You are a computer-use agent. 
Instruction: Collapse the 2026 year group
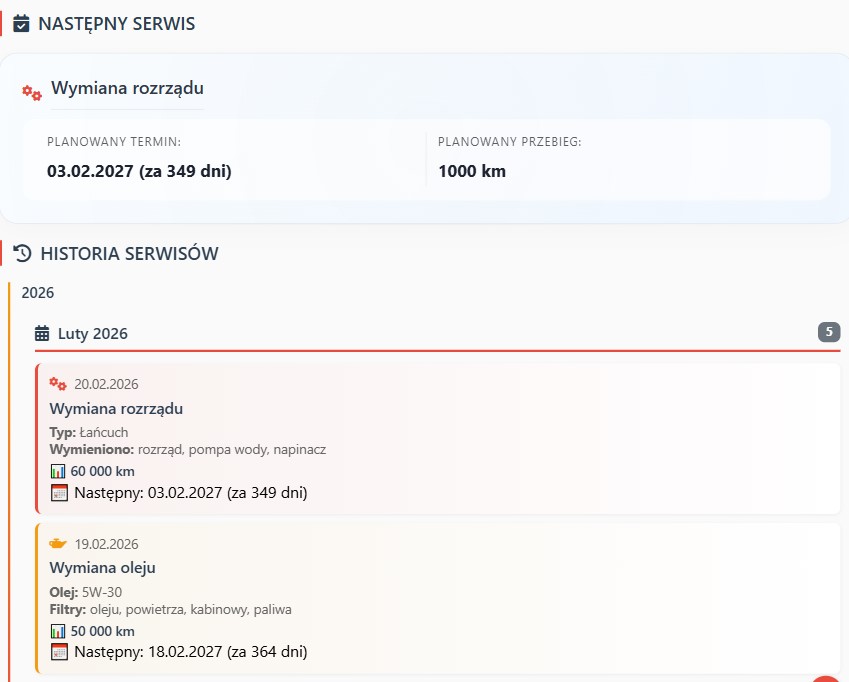point(38,293)
